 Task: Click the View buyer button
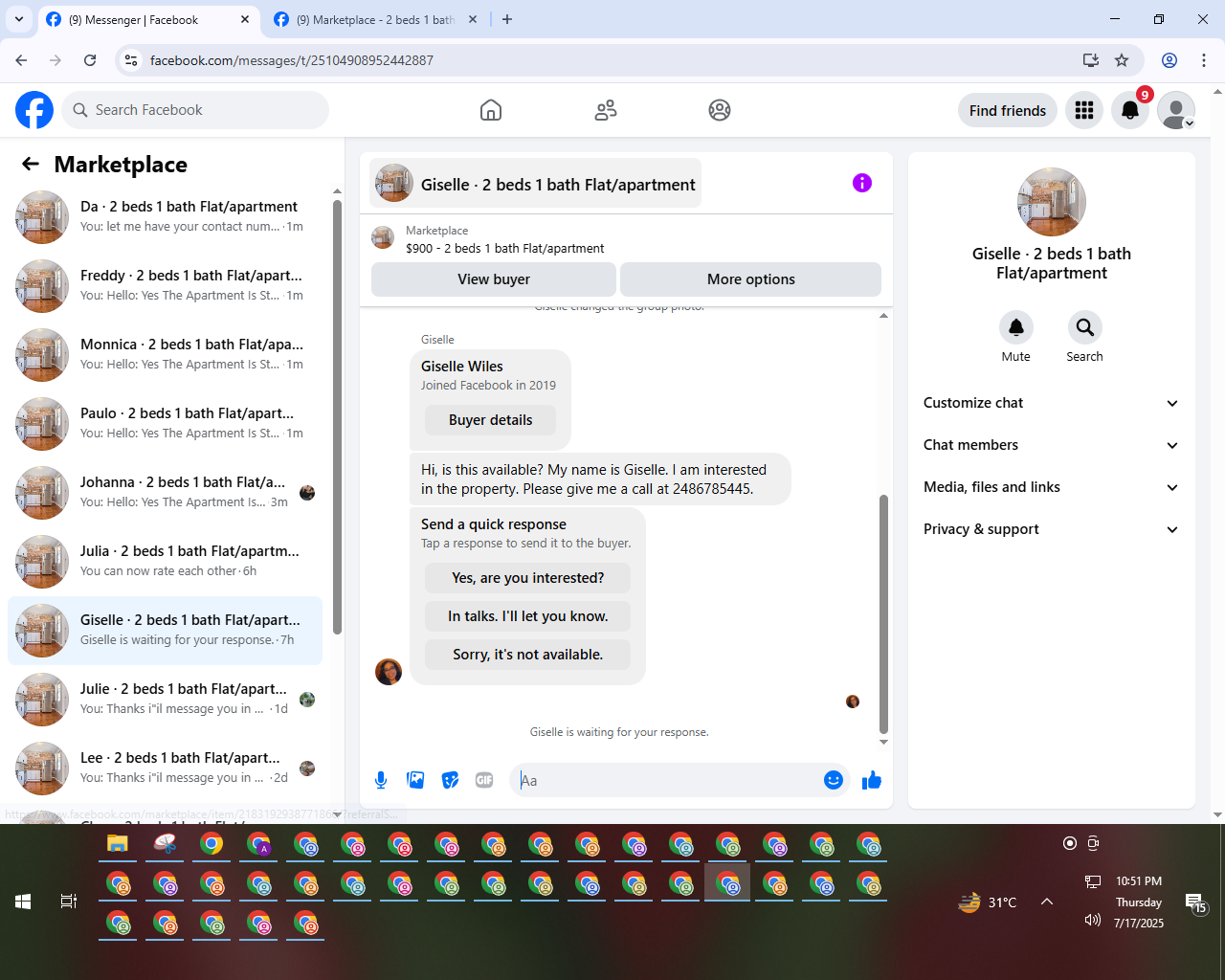point(494,279)
